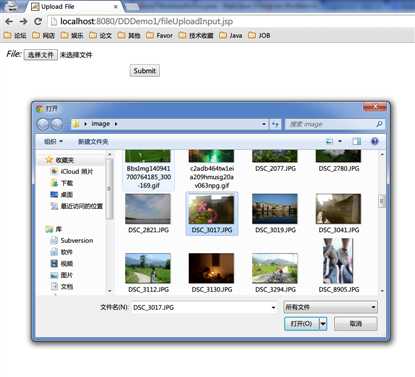Screen dimensions: 415x377
Task: Click the file list vertical scrollbar handle
Action: point(382,201)
